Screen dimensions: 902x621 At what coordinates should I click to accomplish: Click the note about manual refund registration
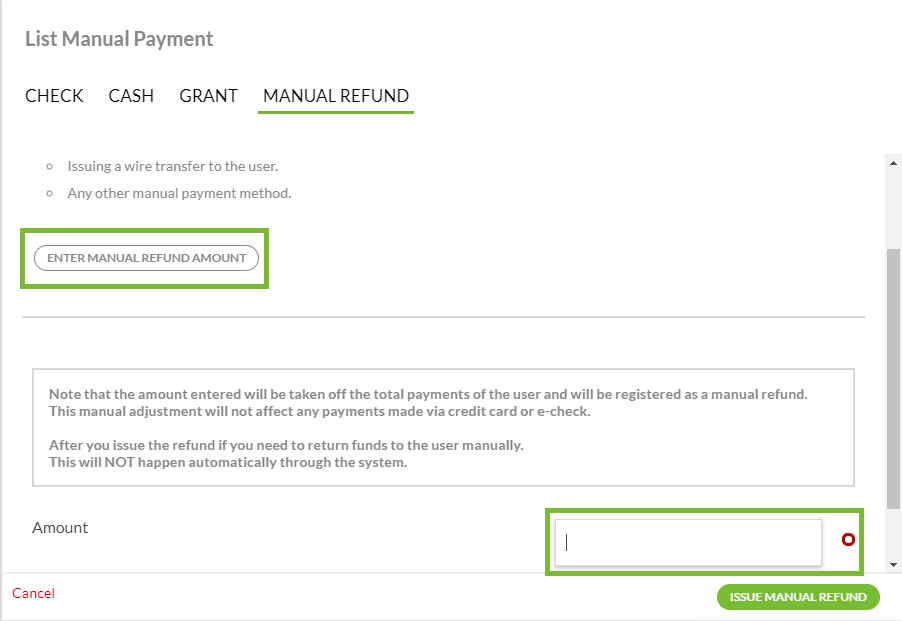click(428, 394)
